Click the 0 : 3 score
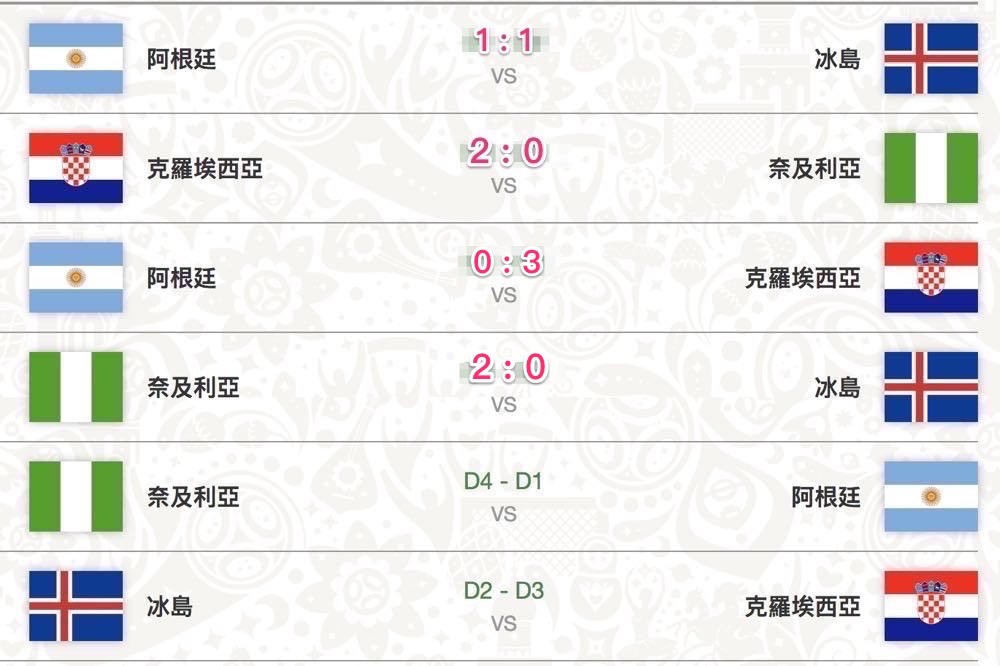The height and width of the screenshot is (666, 1000). (504, 262)
